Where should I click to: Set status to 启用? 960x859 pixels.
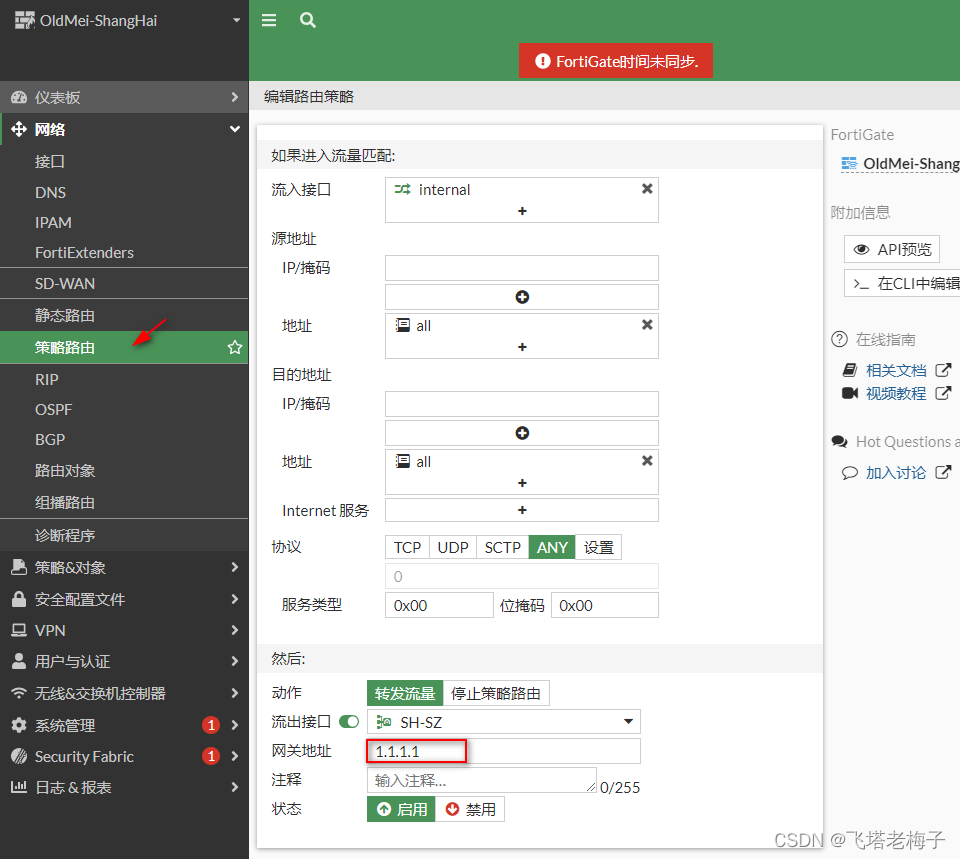401,809
